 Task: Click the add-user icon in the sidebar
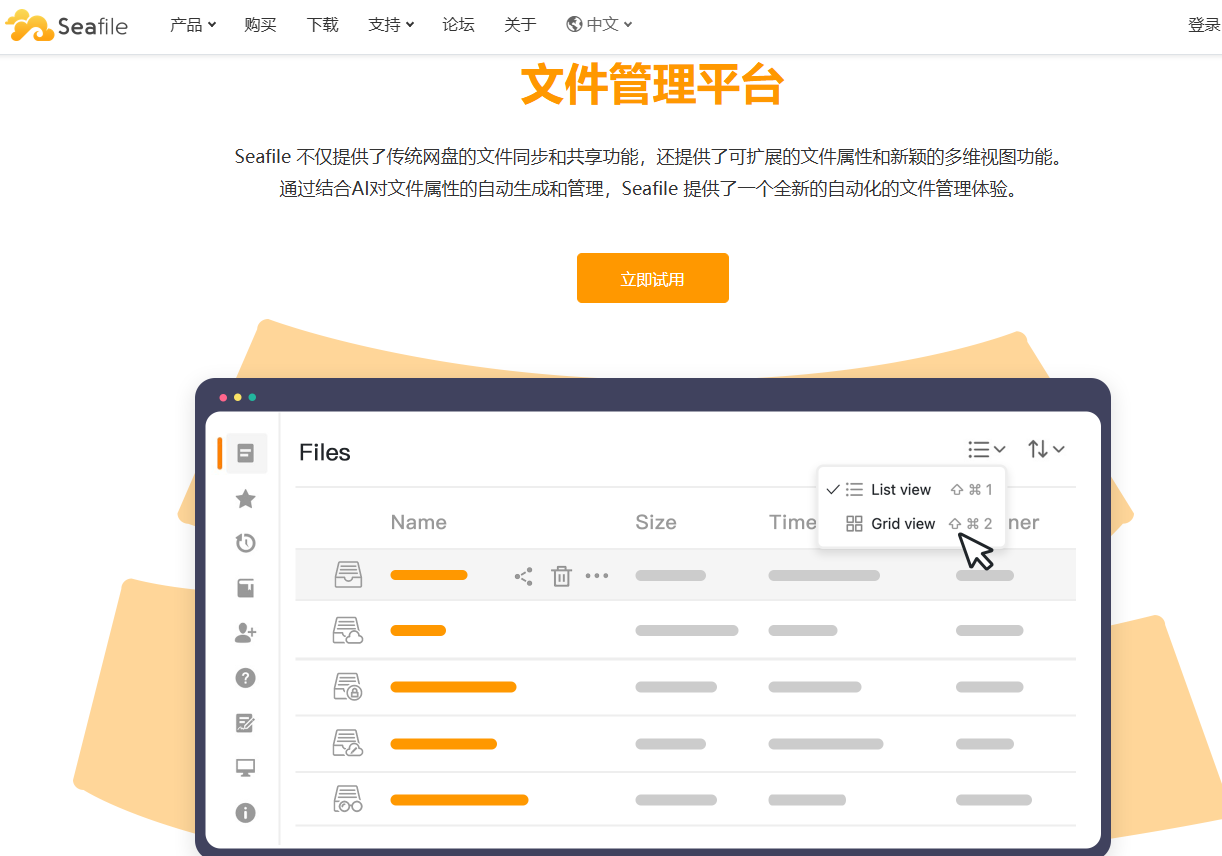[x=245, y=633]
